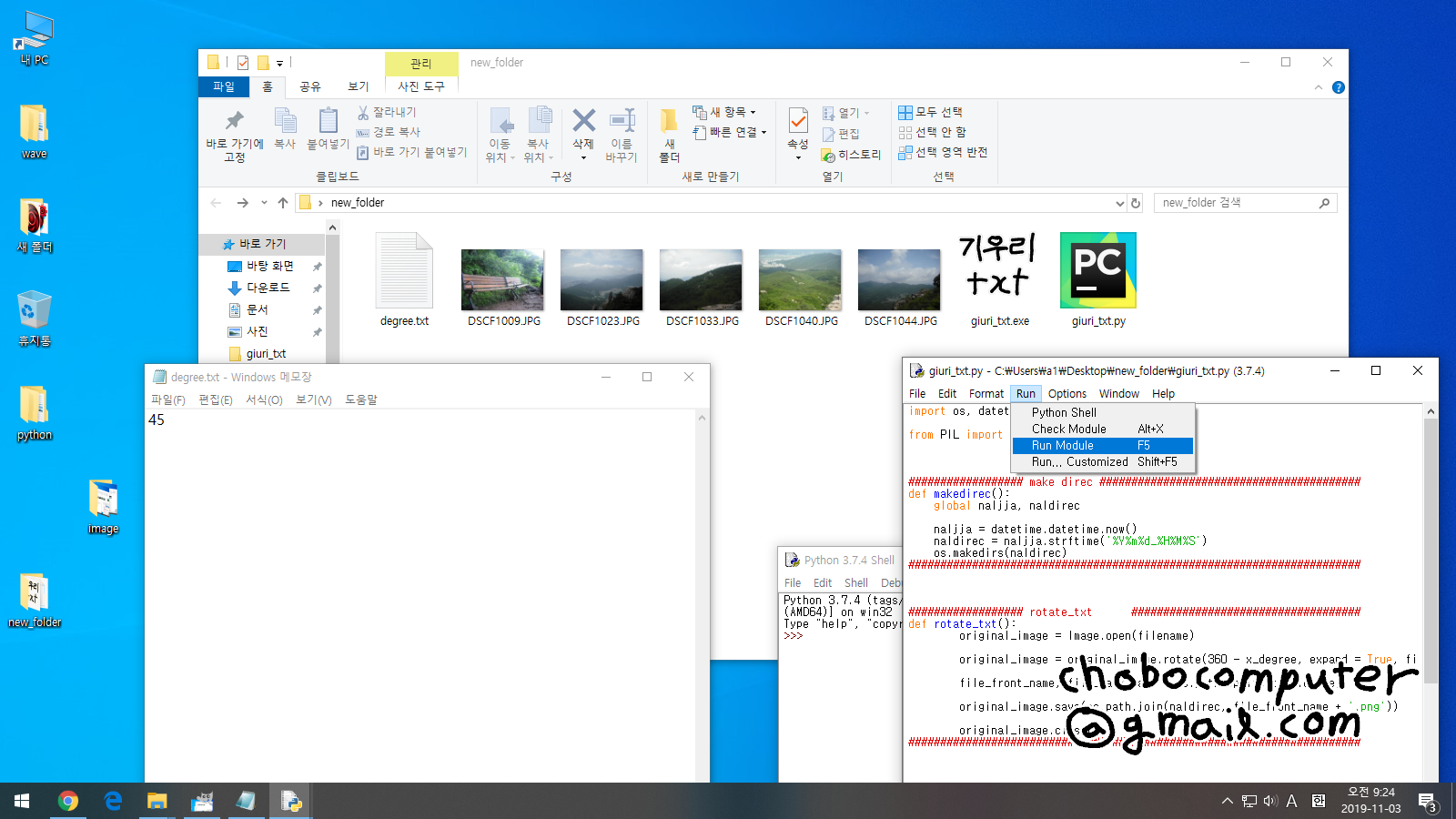Click Invert selection (선택 영역 반전)

[x=943, y=152]
